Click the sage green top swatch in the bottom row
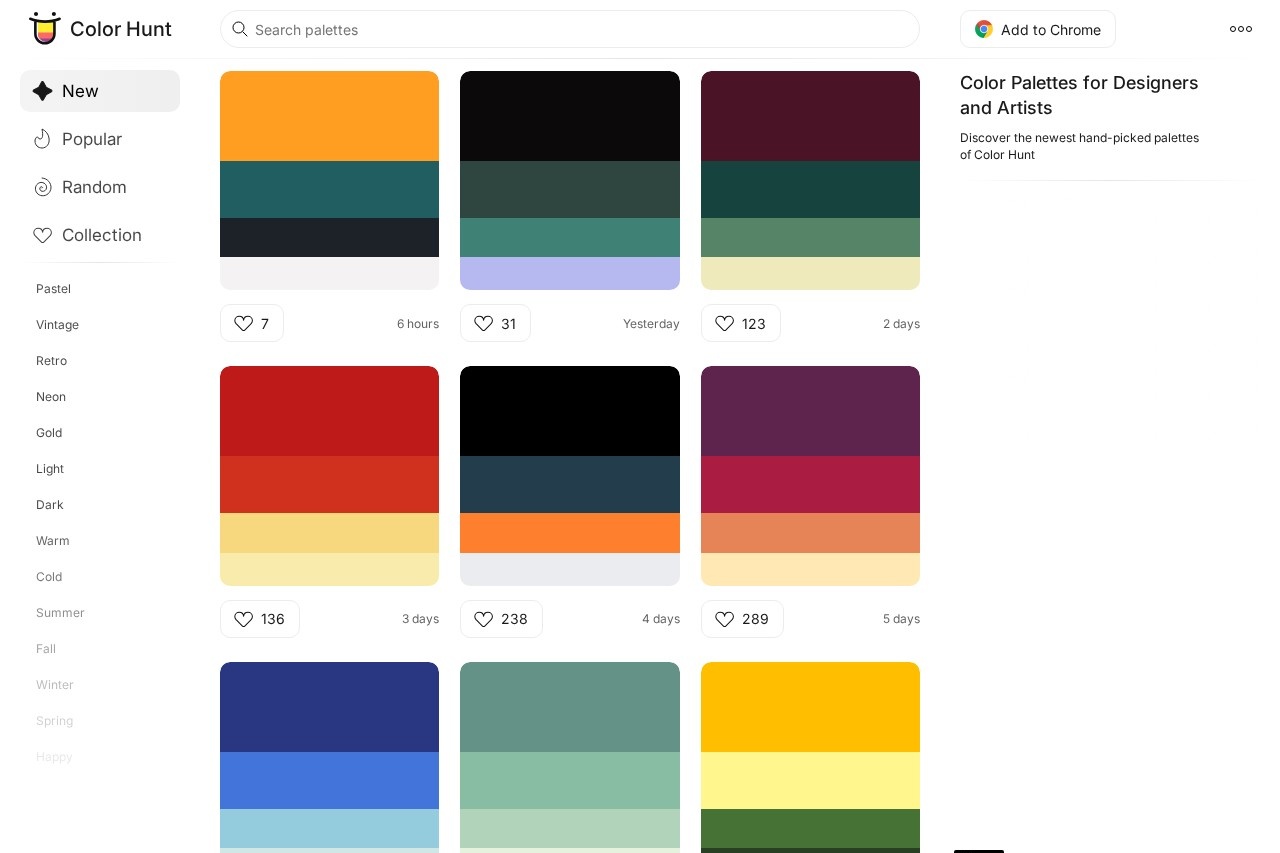 pyautogui.click(x=570, y=707)
